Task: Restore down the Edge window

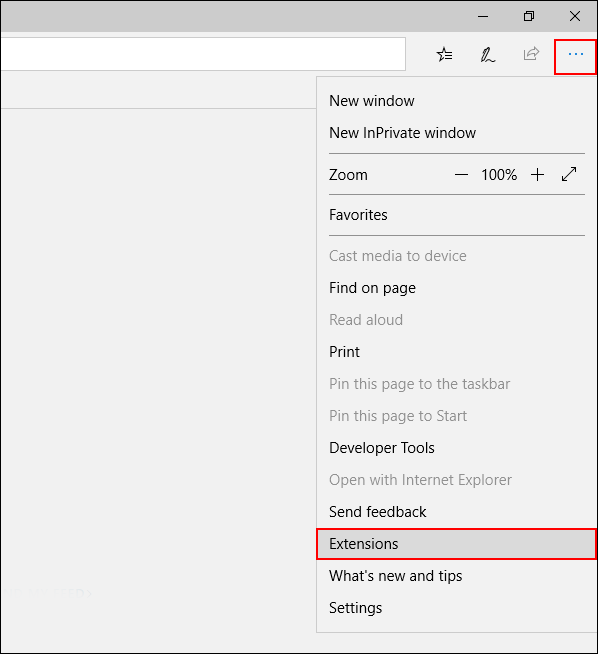Action: 529,16
